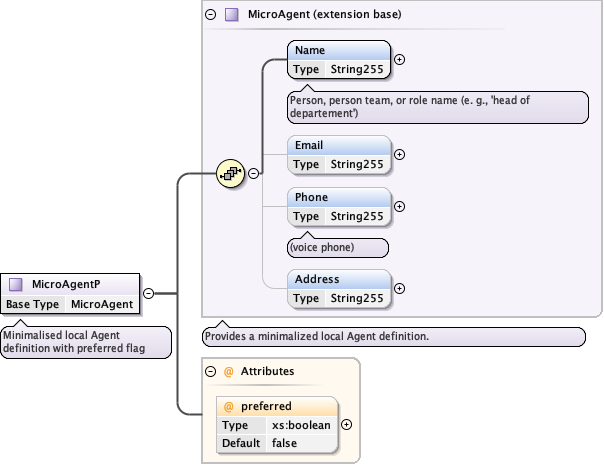
Task: Click the MicroAgent base type value
Action: [x=101, y=304]
